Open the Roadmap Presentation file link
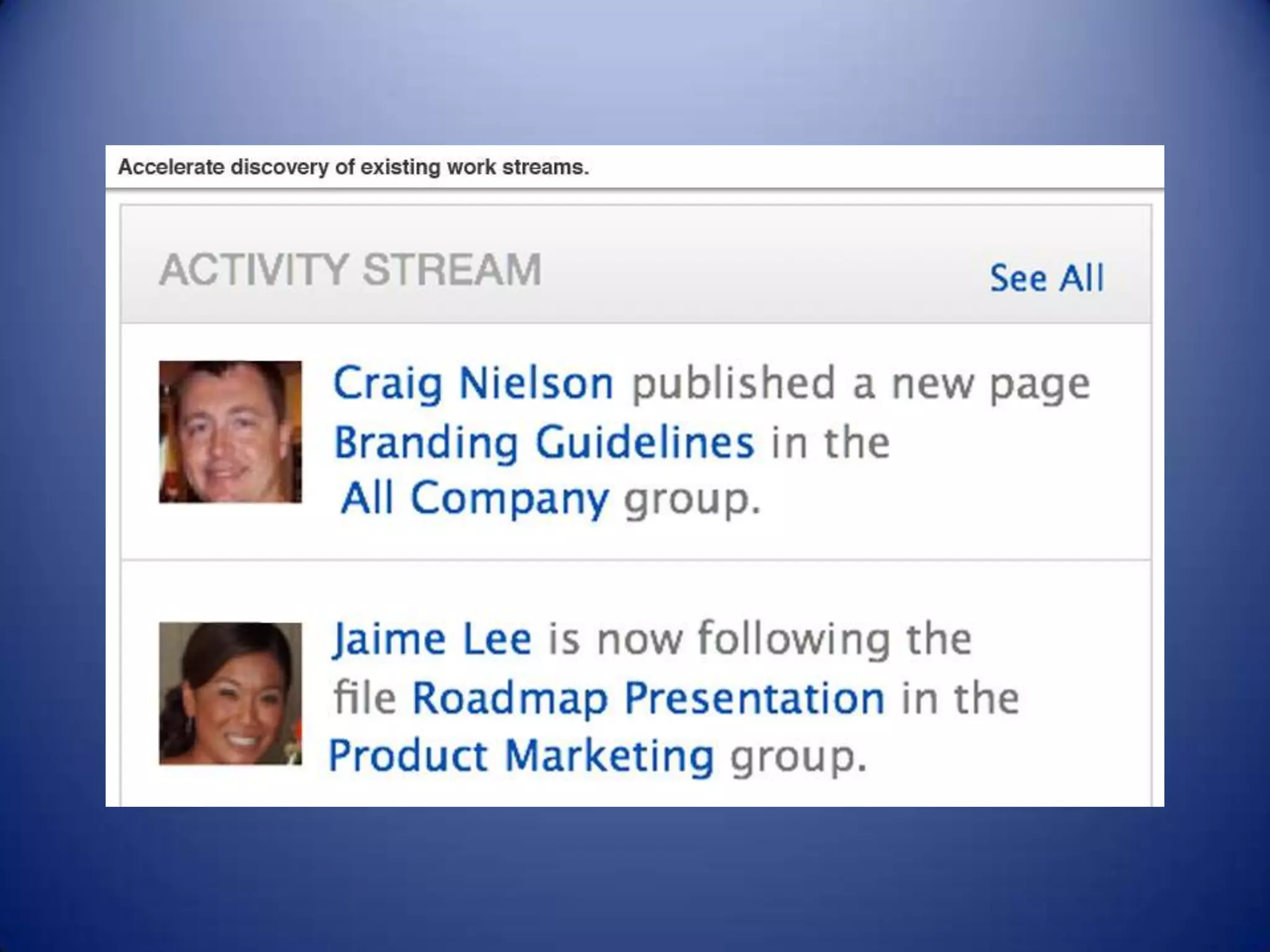The height and width of the screenshot is (952, 1270). 648,699
